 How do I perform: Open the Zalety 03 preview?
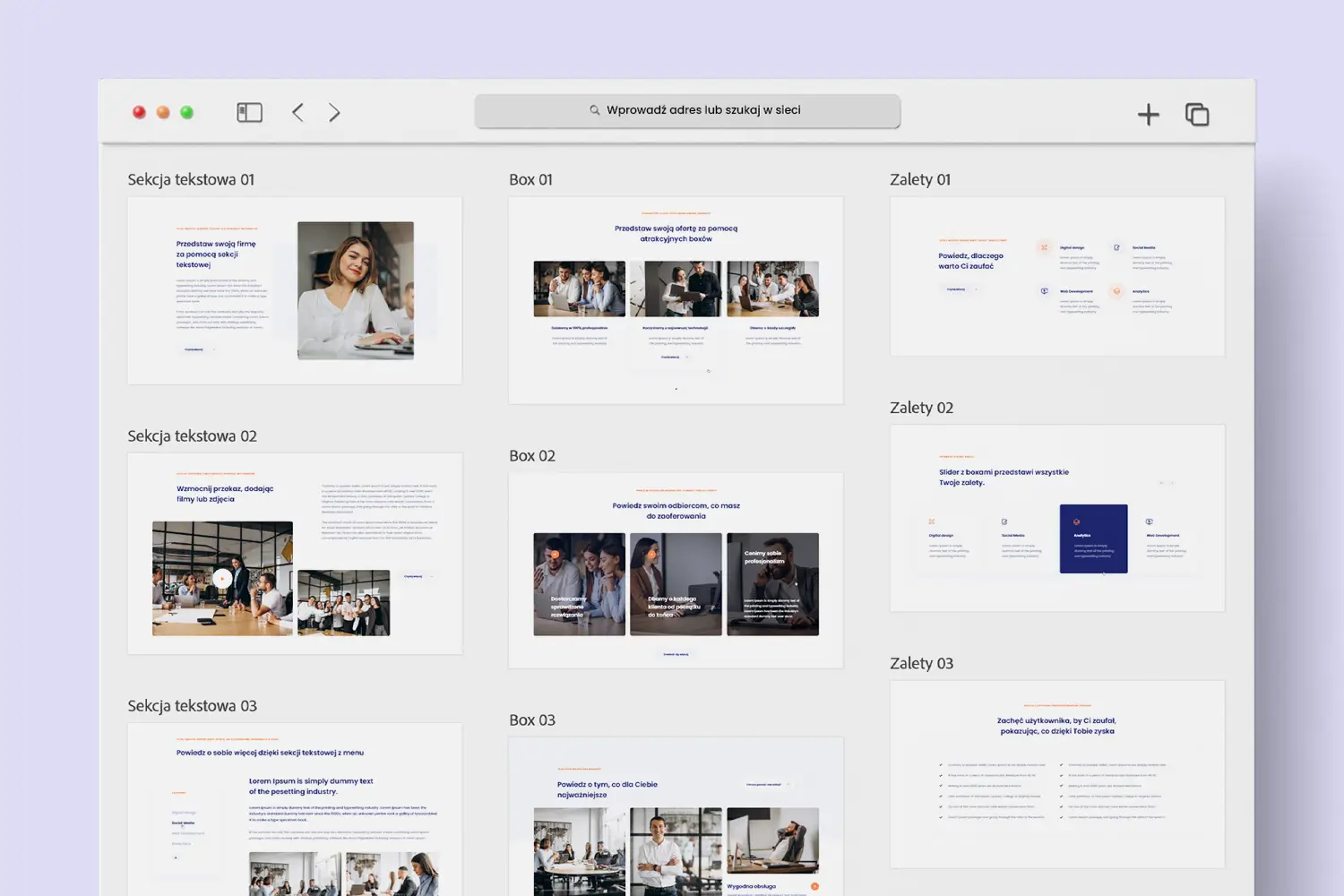[1057, 774]
